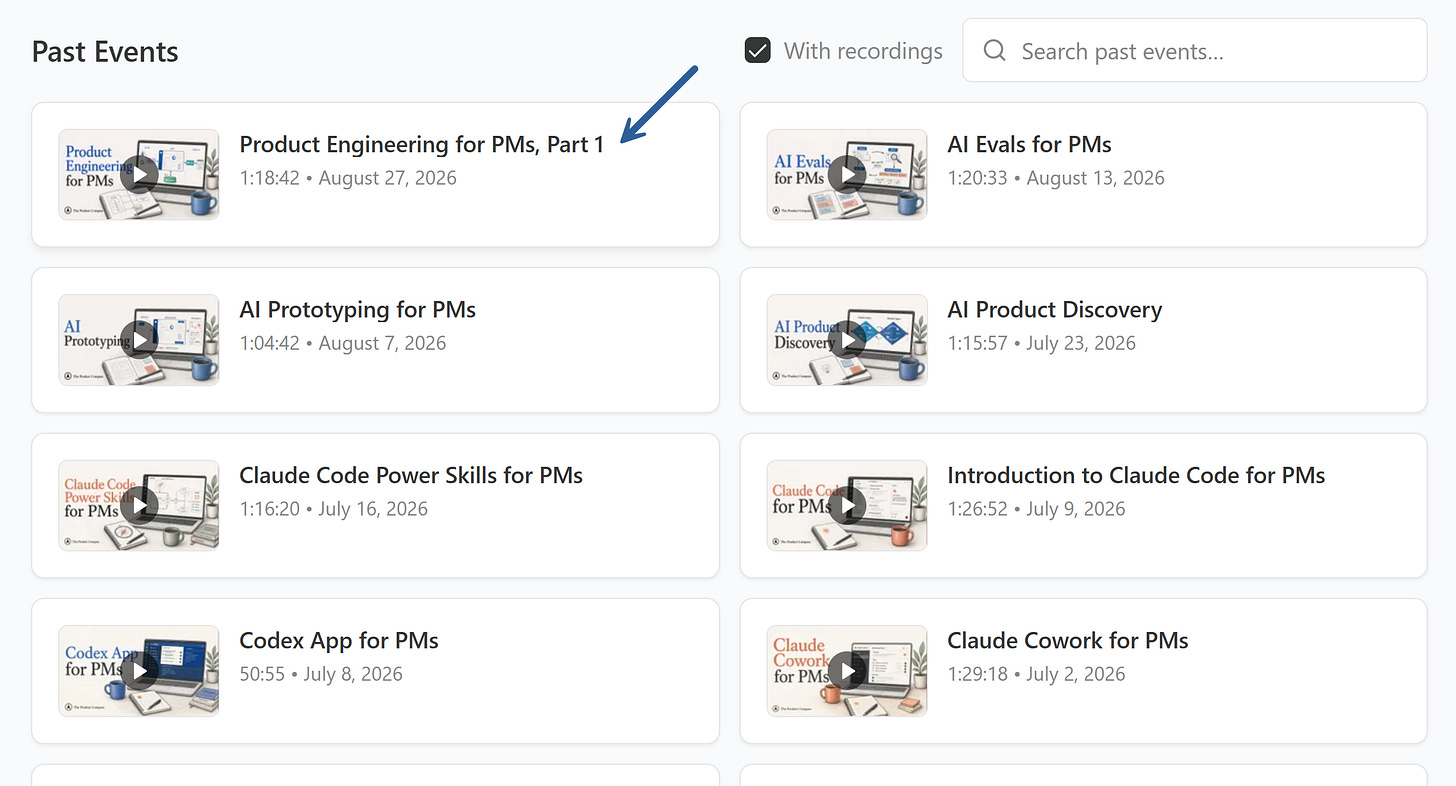Open Product Engineering for PMs, Part 1 title

(x=422, y=144)
